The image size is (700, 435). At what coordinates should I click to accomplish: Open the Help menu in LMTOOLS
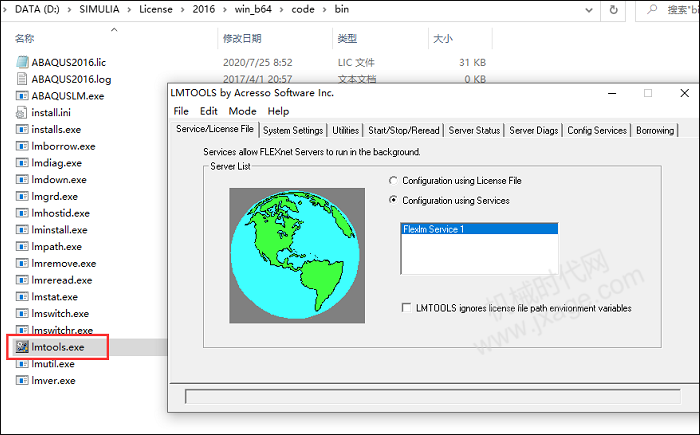pos(278,111)
